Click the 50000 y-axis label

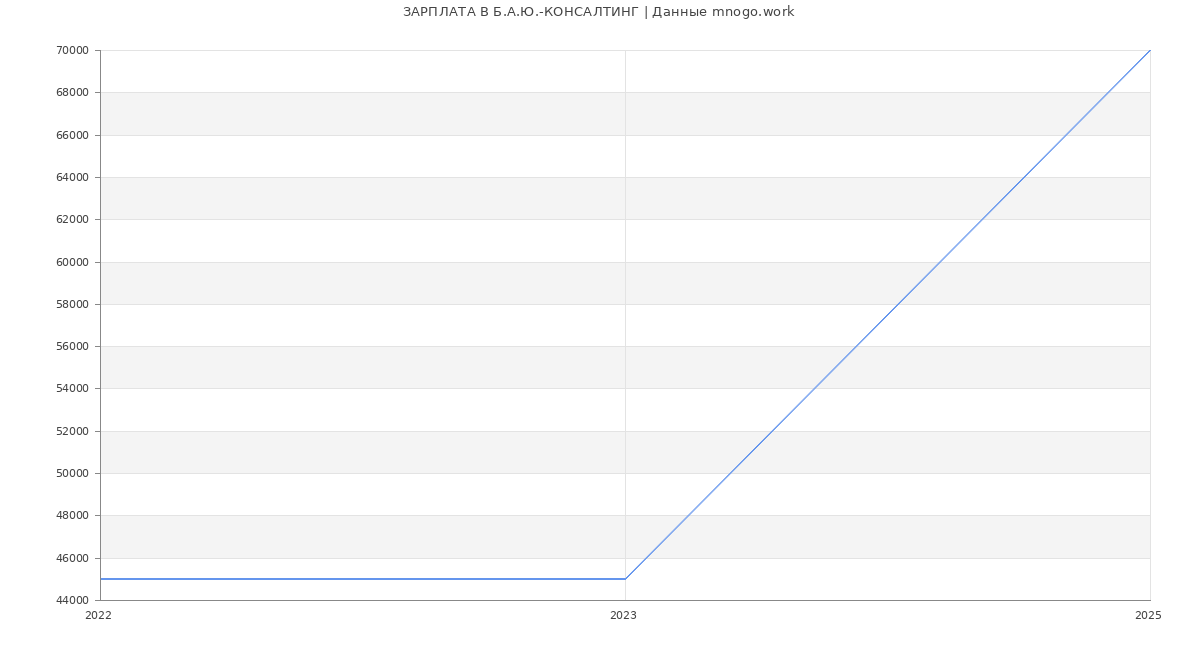click(72, 474)
